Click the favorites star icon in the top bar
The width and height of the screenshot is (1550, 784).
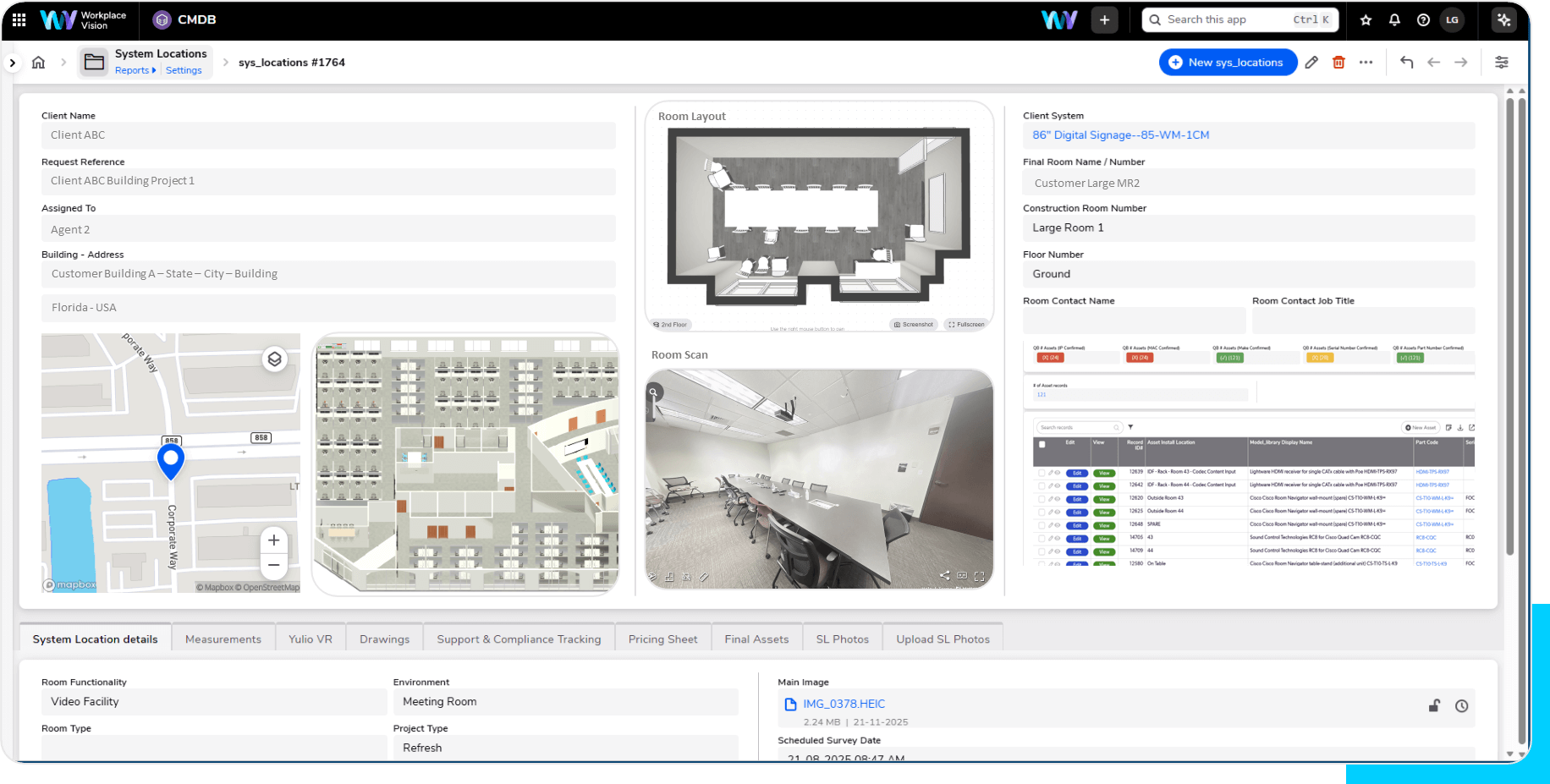pos(1366,20)
